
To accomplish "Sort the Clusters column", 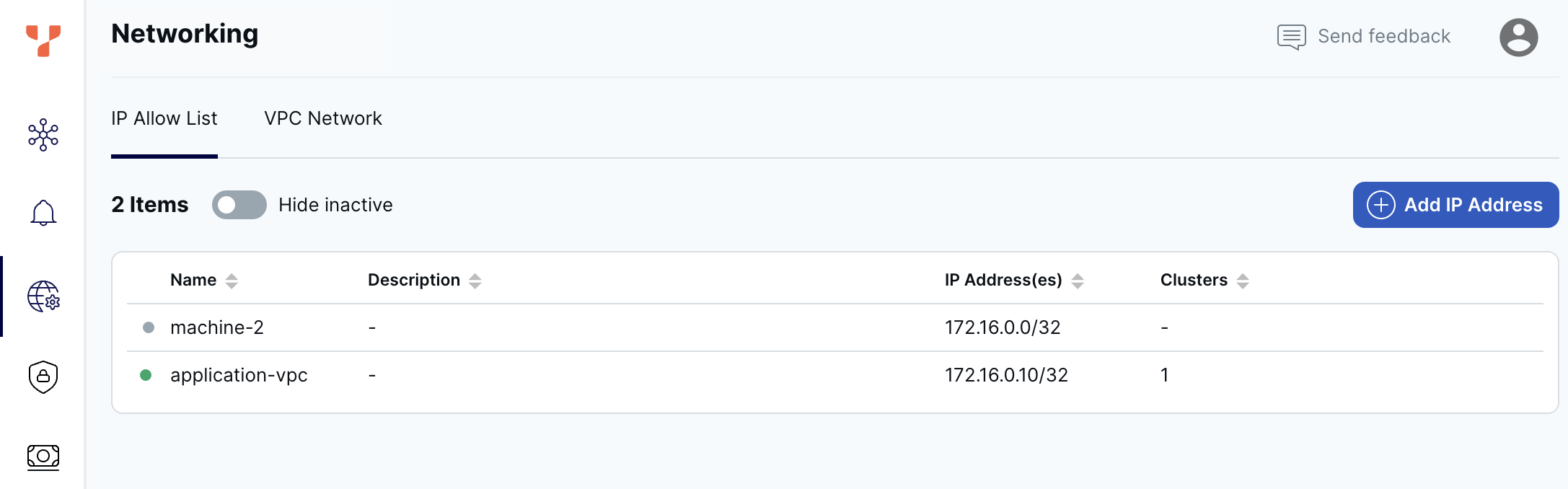I will (1243, 280).
